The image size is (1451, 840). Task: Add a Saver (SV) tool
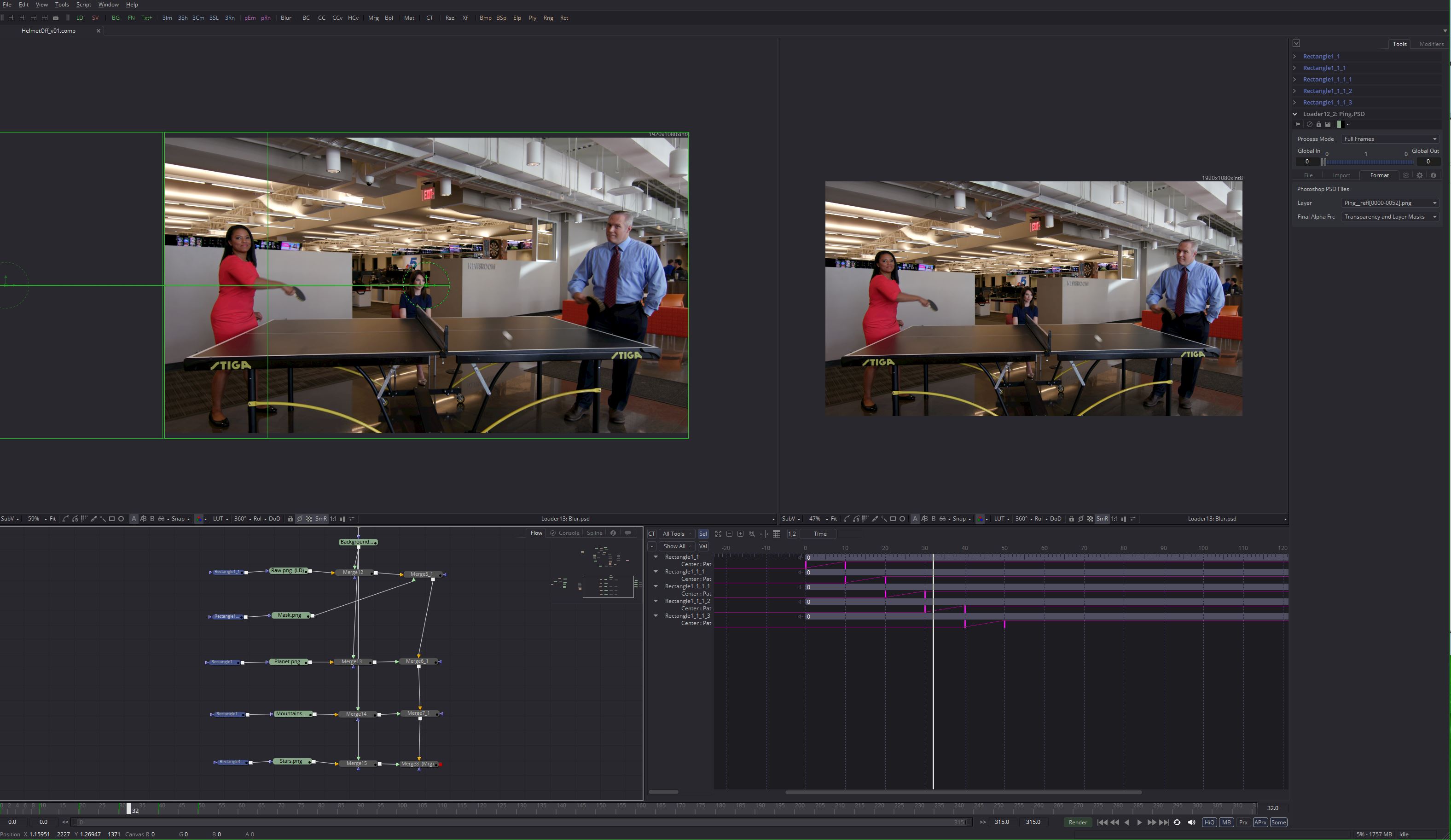click(x=96, y=18)
